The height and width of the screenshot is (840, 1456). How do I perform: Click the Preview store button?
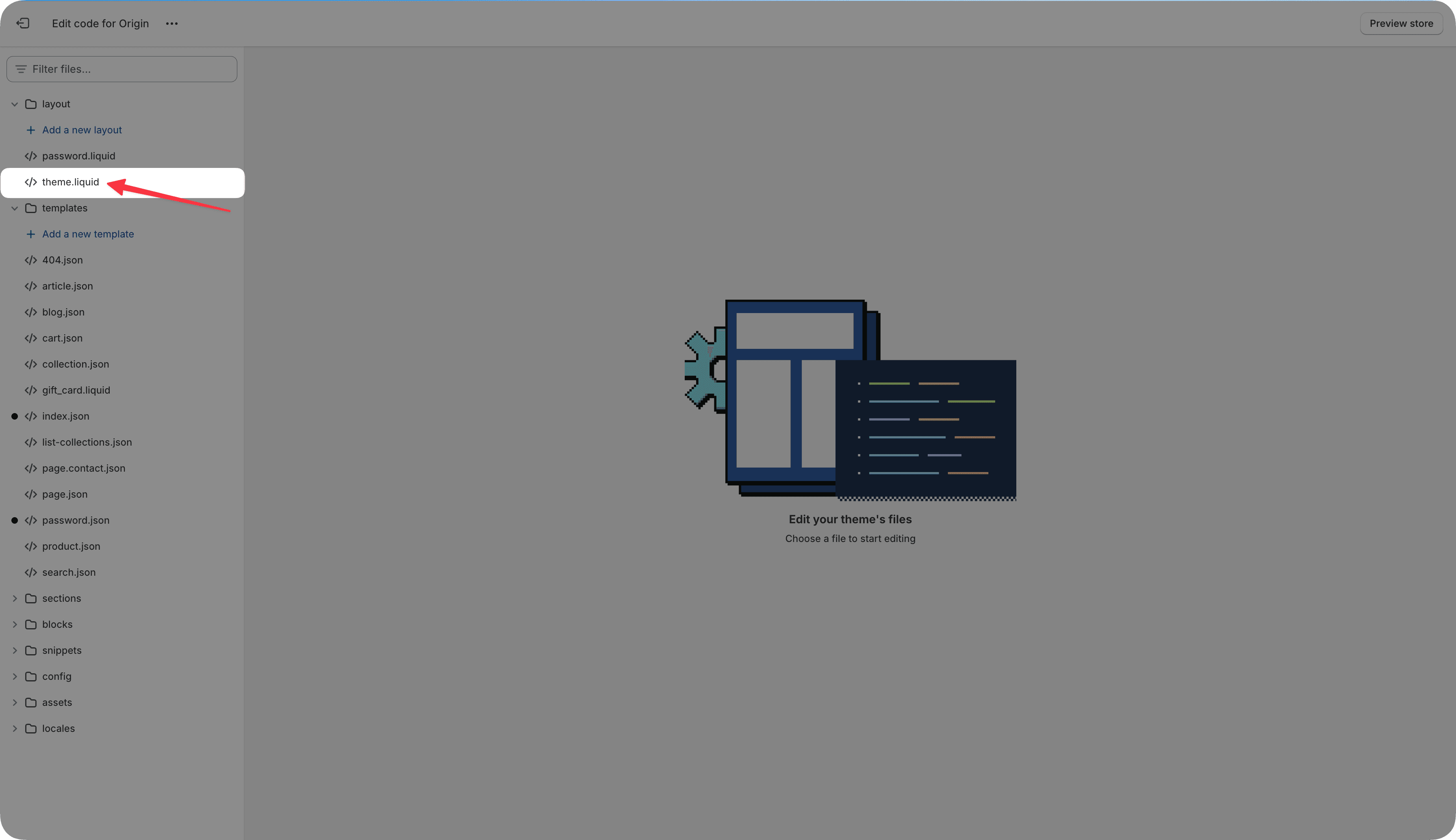[x=1401, y=24]
